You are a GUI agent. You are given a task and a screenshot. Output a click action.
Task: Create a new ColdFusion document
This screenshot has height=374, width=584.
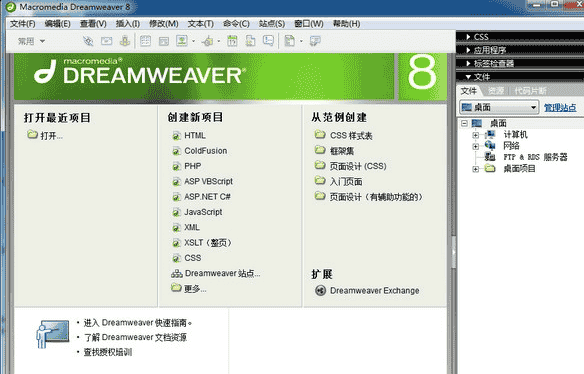[206, 151]
